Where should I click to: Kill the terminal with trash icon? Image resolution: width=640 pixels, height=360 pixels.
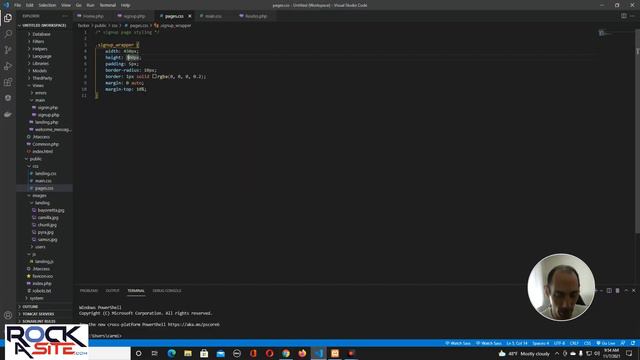(618, 291)
